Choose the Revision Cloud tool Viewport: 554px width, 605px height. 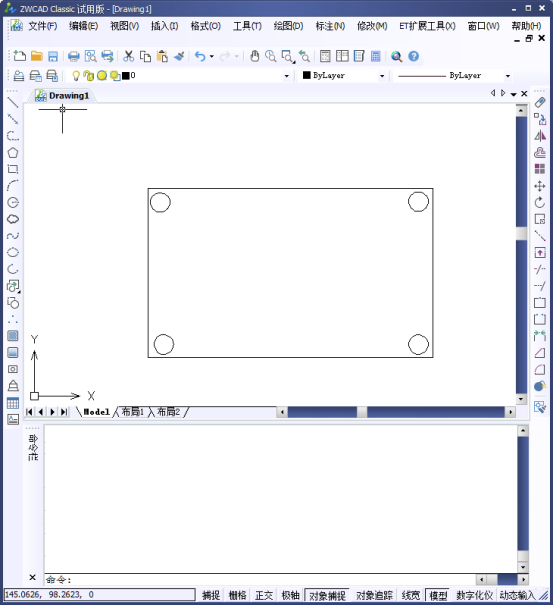coord(13,219)
